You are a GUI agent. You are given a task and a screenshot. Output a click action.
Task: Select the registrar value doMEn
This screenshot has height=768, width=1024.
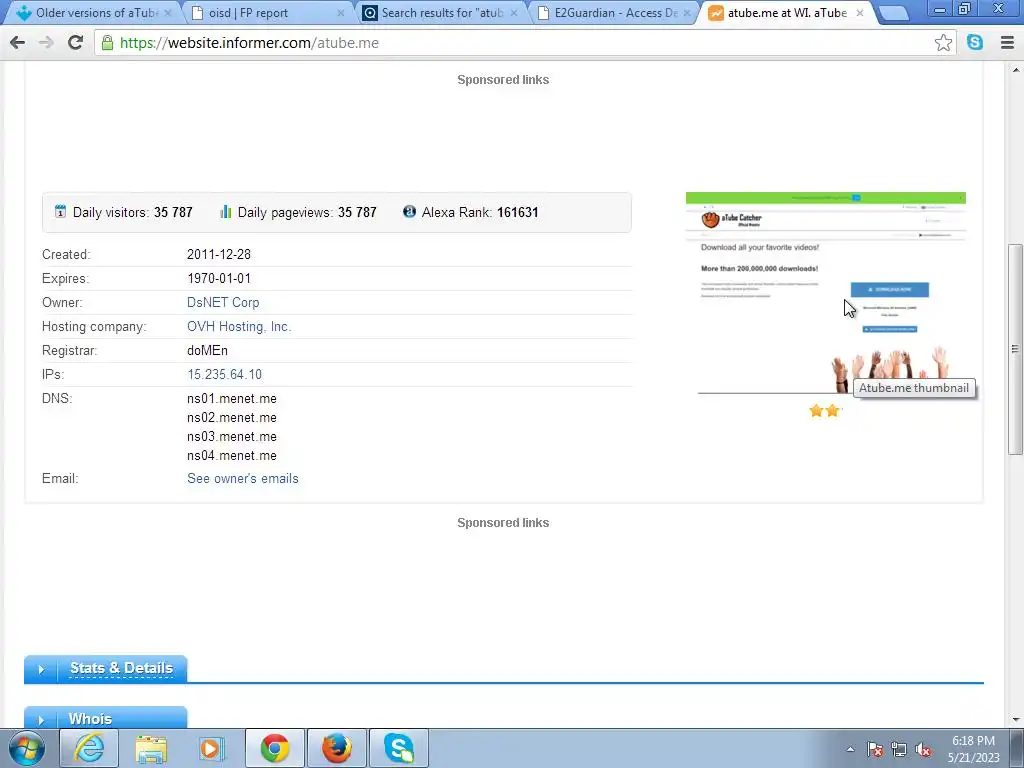pyautogui.click(x=207, y=350)
